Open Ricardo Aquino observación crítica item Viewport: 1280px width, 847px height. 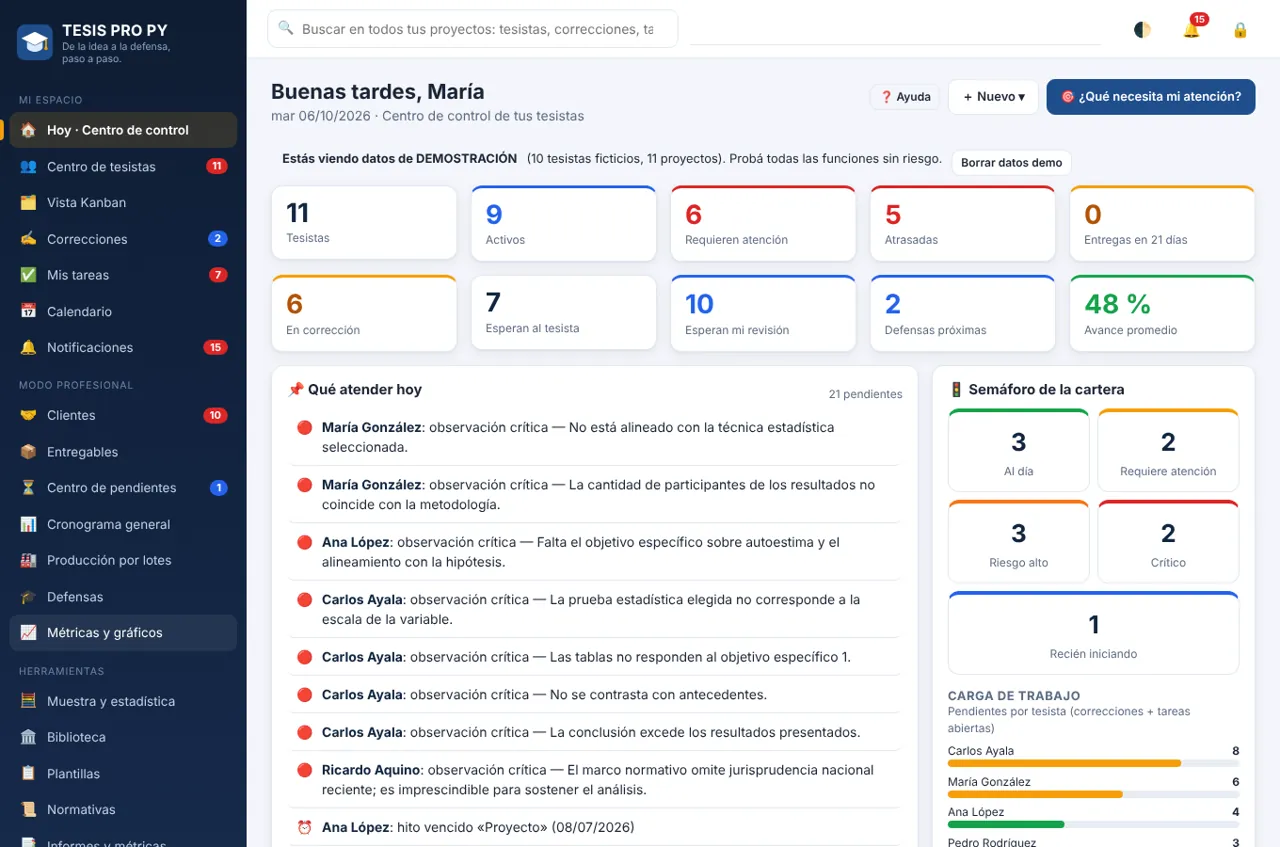point(594,780)
